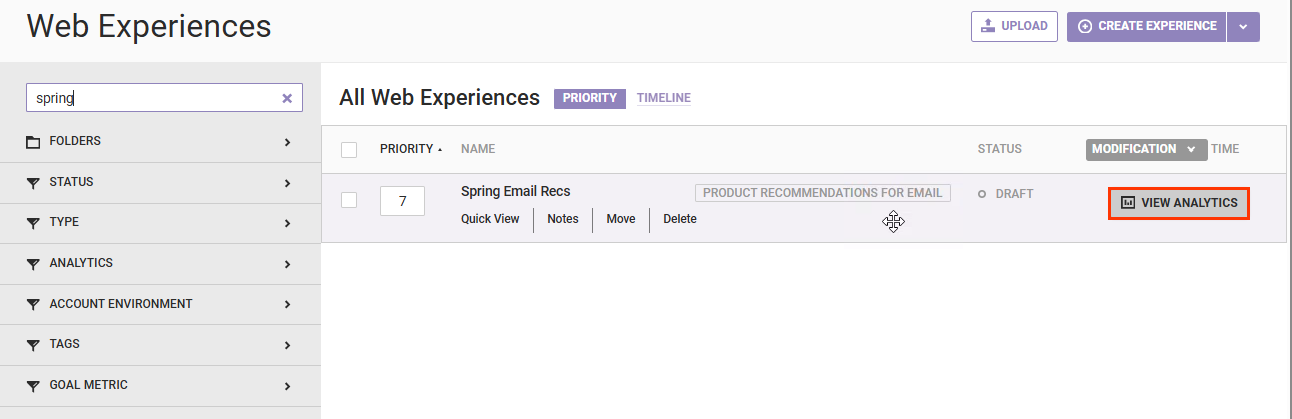Select the Priority view tab
The width and height of the screenshot is (1292, 419).
click(589, 98)
